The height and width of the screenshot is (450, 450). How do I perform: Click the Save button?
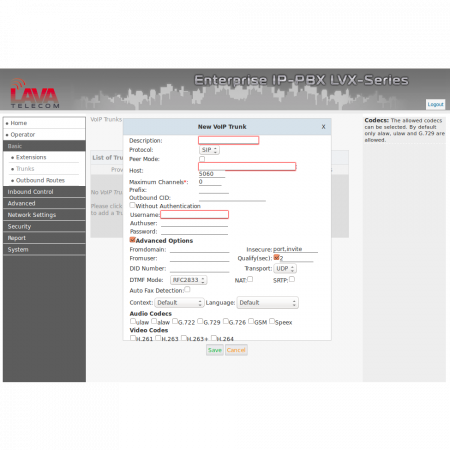[215, 350]
